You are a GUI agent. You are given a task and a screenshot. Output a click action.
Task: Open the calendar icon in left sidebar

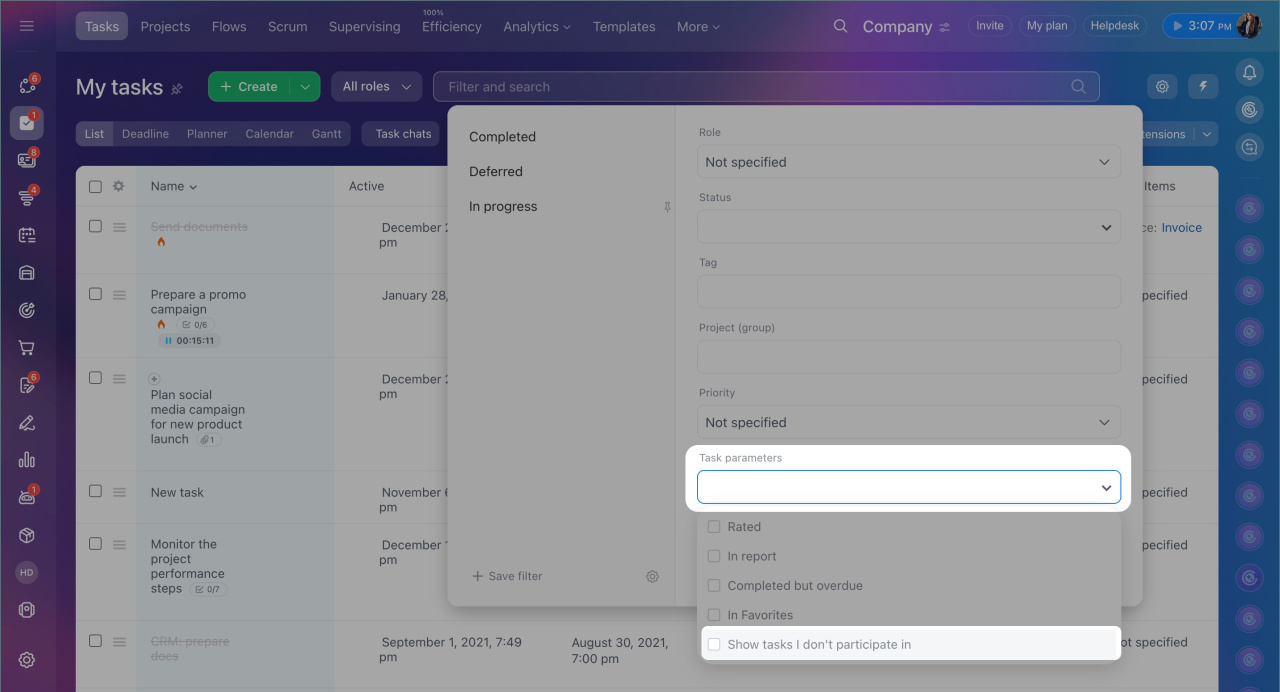(x=27, y=235)
